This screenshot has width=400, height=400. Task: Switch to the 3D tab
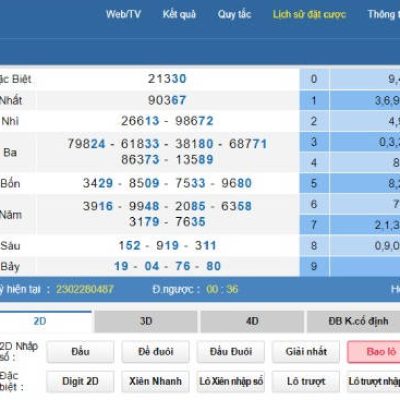pos(146,321)
